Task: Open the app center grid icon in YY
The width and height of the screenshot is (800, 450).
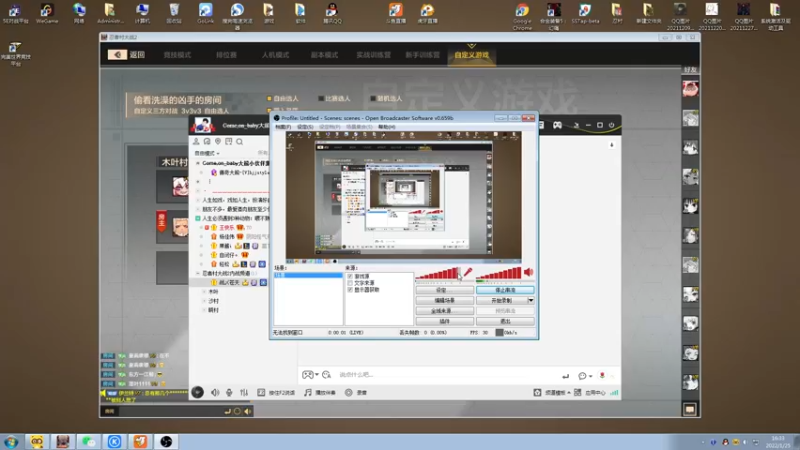Action: (578, 392)
